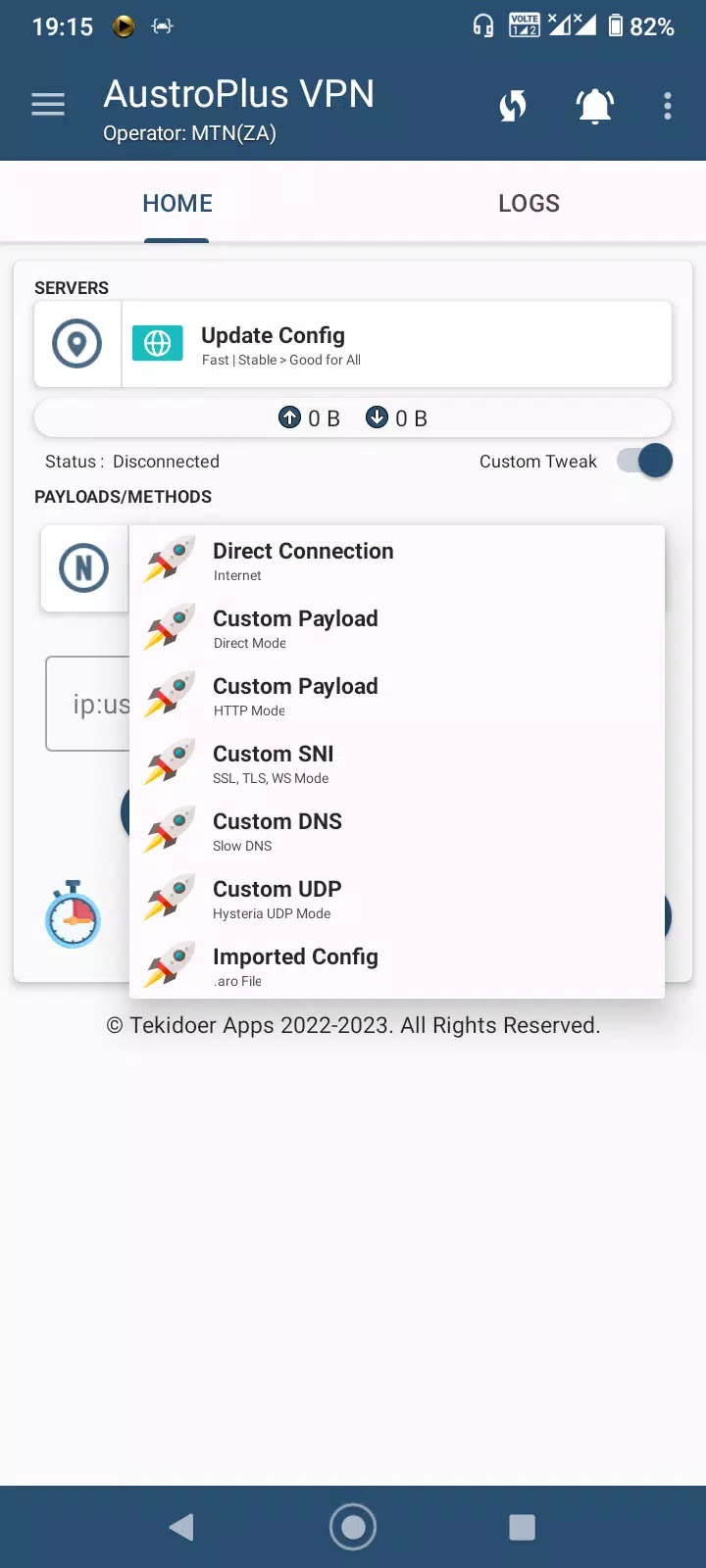Tap the Android back navigation button
Image resolution: width=706 pixels, height=1568 pixels.
(181, 1527)
